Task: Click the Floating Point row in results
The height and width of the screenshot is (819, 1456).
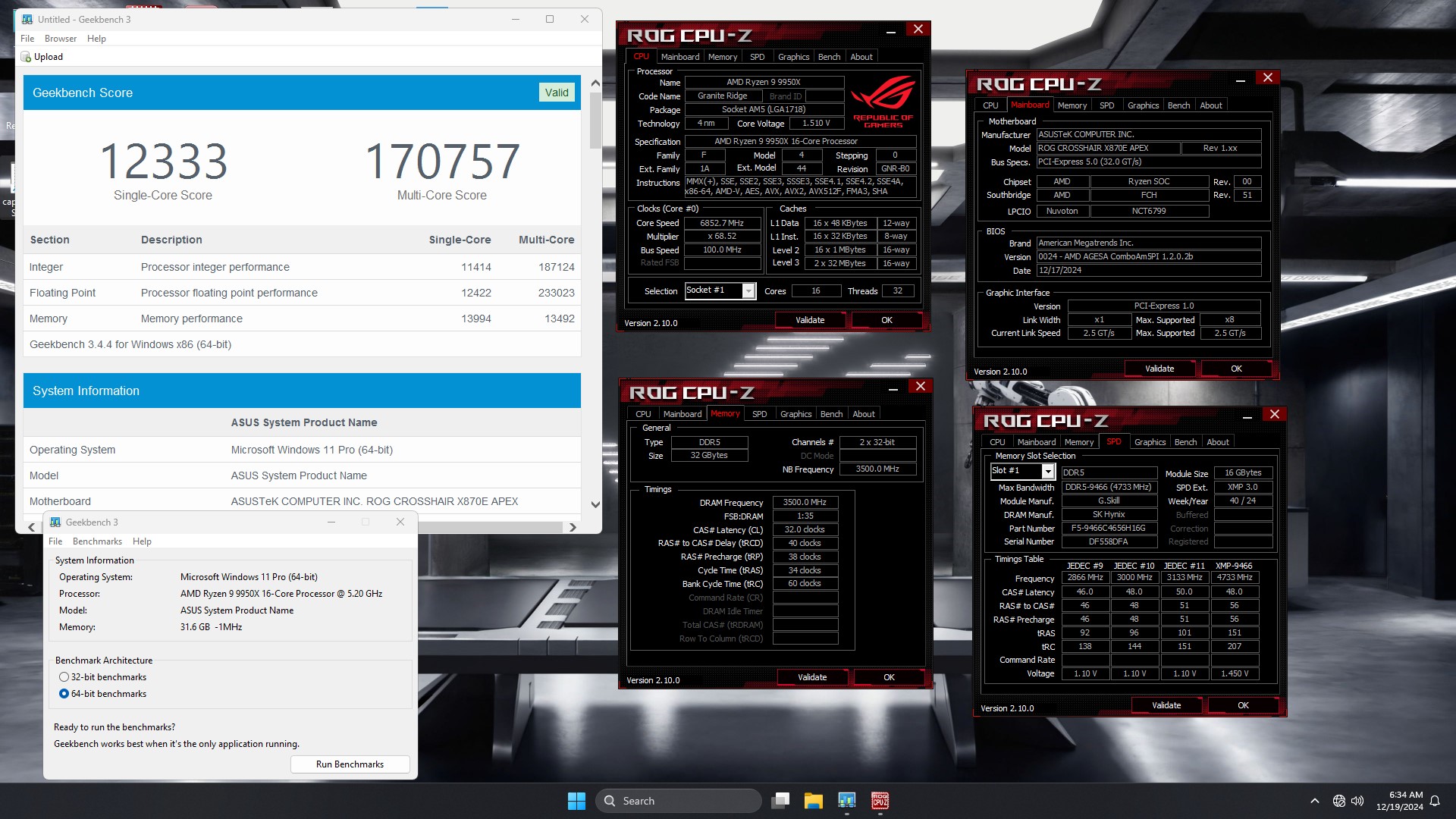Action: coord(302,293)
